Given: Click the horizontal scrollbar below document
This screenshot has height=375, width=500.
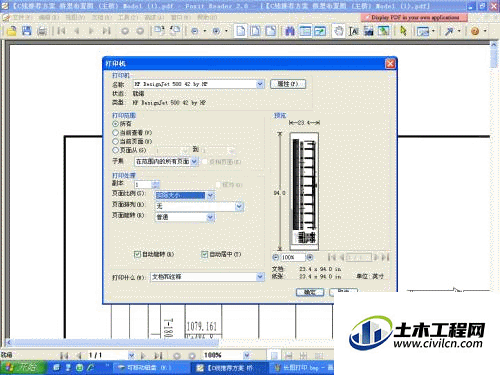Looking at the screenshot, I should coord(113,342).
